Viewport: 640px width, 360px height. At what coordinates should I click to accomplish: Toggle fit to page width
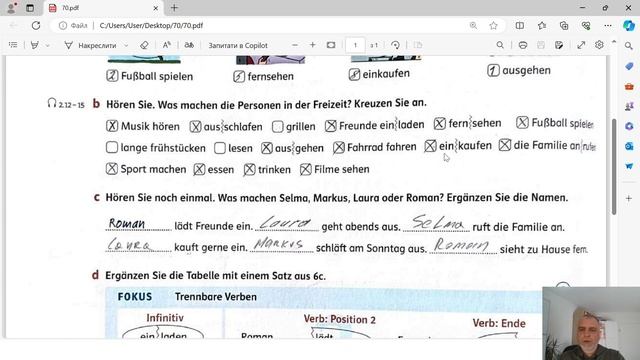pyautogui.click(x=331, y=45)
